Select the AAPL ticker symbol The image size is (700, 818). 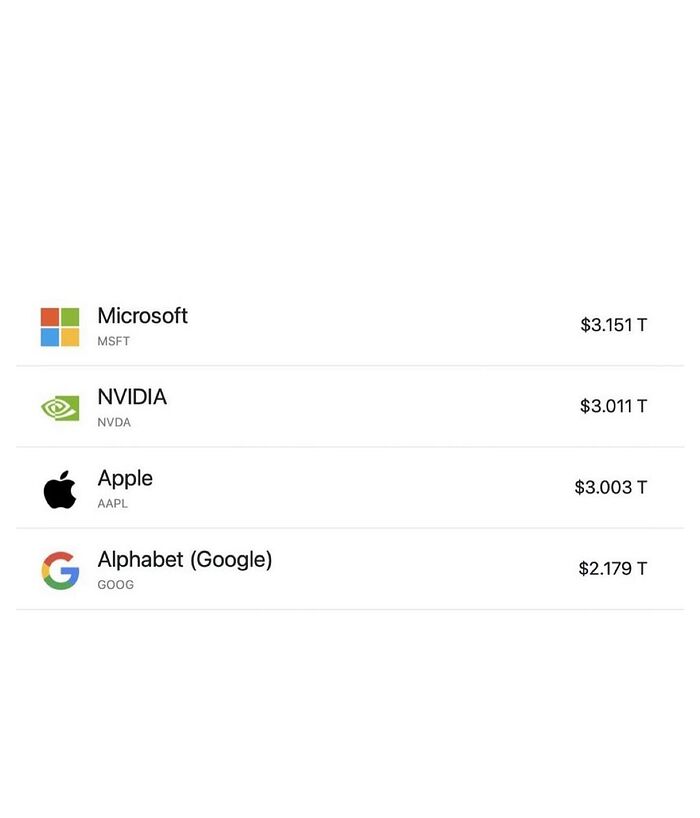112,503
